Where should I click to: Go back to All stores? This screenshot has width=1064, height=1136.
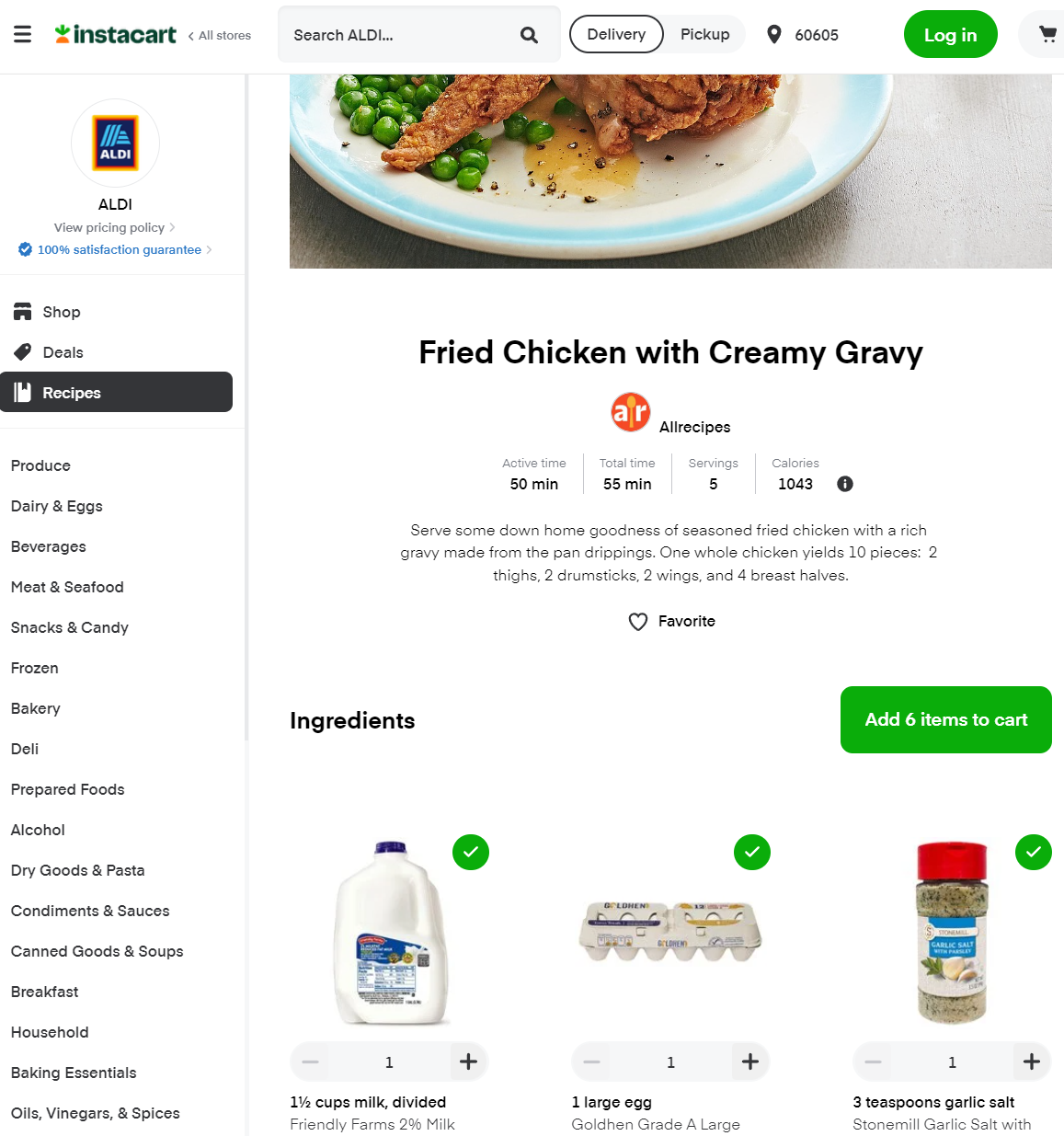219,35
